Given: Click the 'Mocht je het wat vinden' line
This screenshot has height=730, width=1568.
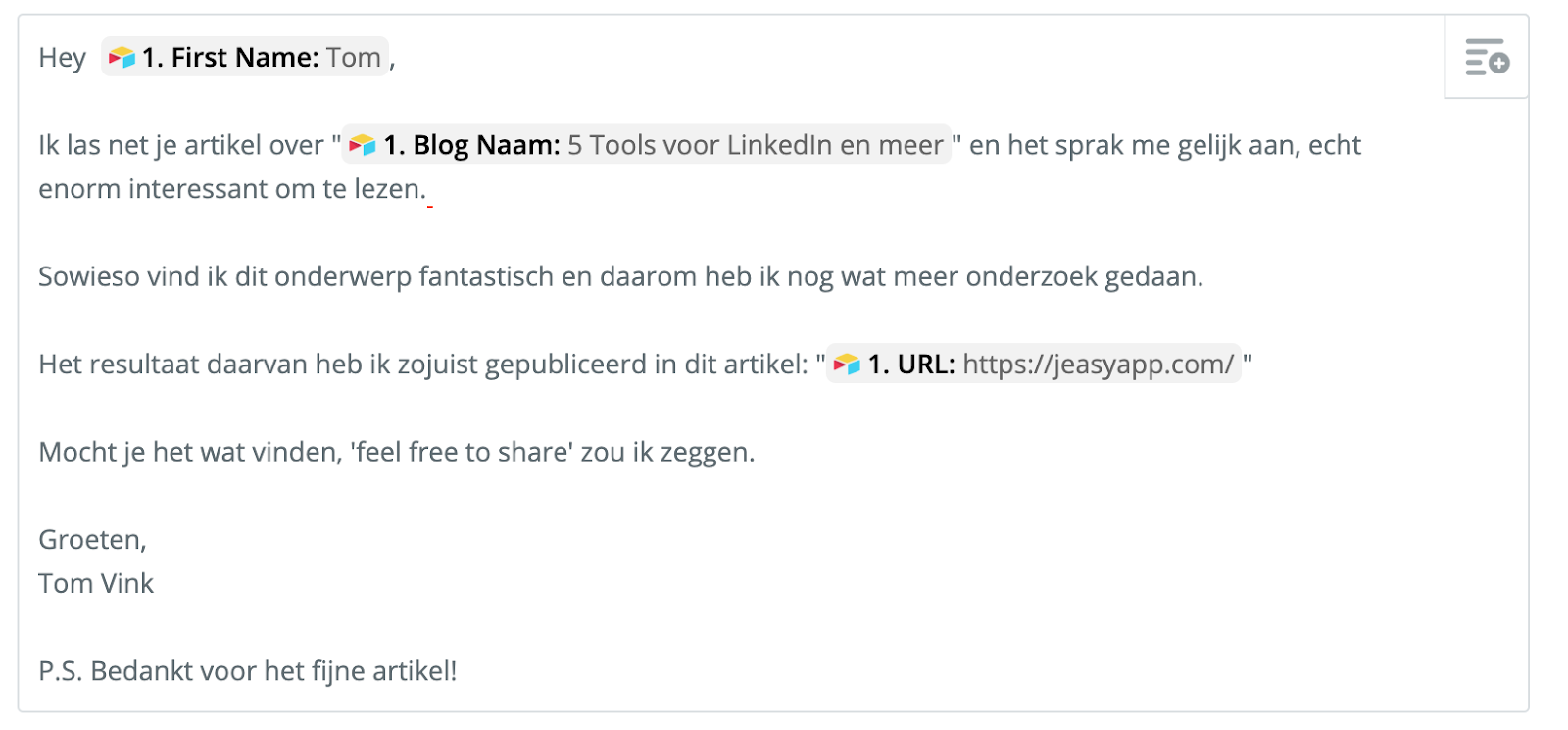Looking at the screenshot, I should (397, 452).
